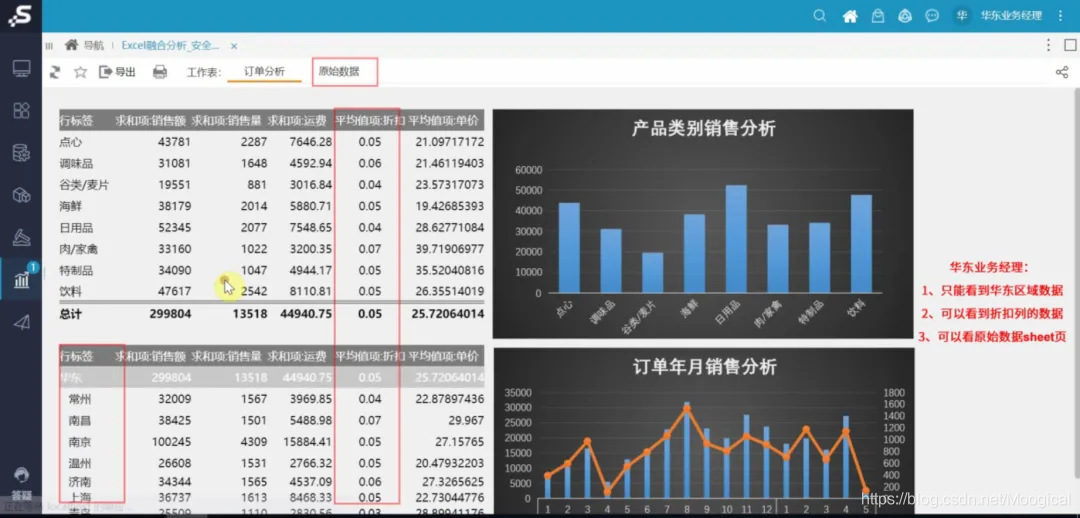Switch to the 原始数据 worksheet tab

[339, 72]
